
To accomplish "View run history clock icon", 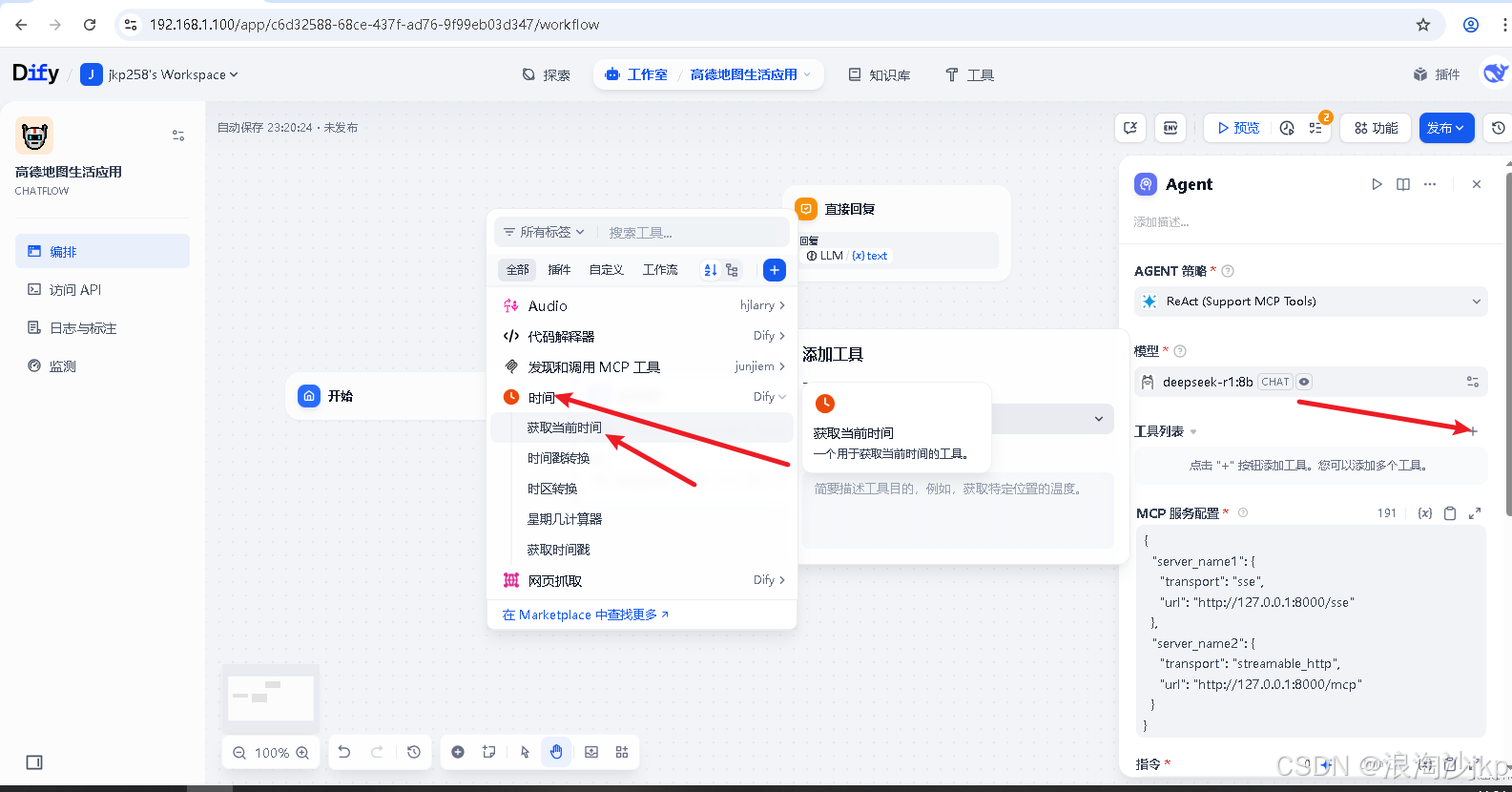I will click(x=1287, y=128).
